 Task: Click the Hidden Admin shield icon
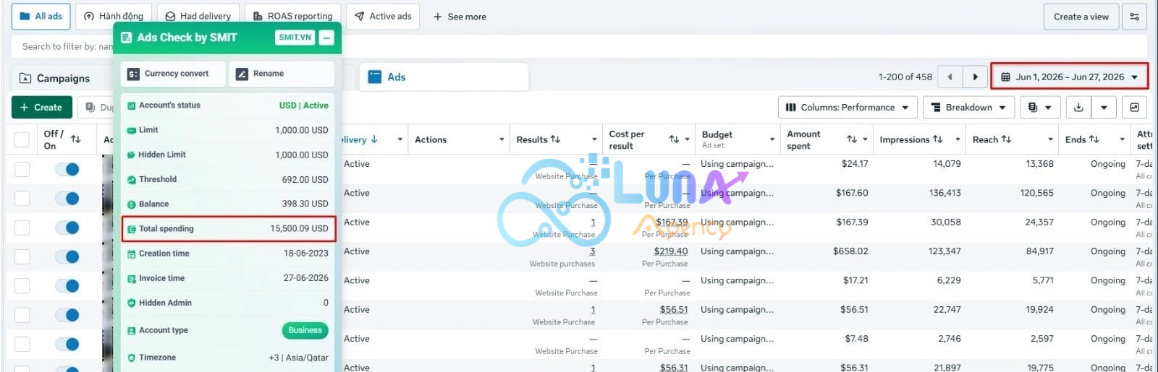(x=131, y=303)
